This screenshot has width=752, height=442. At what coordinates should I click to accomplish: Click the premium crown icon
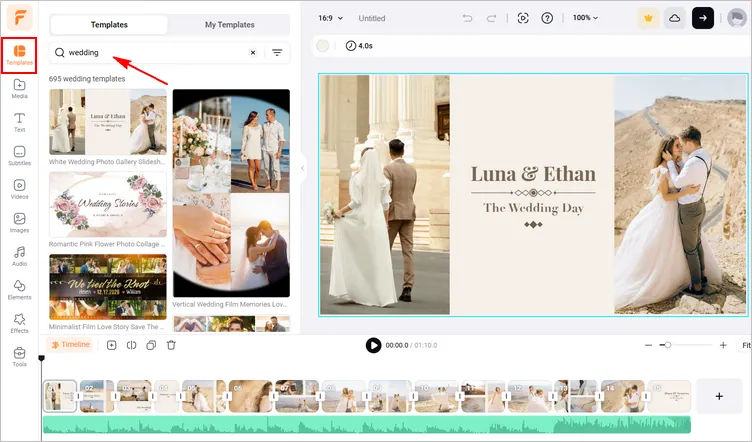(648, 18)
